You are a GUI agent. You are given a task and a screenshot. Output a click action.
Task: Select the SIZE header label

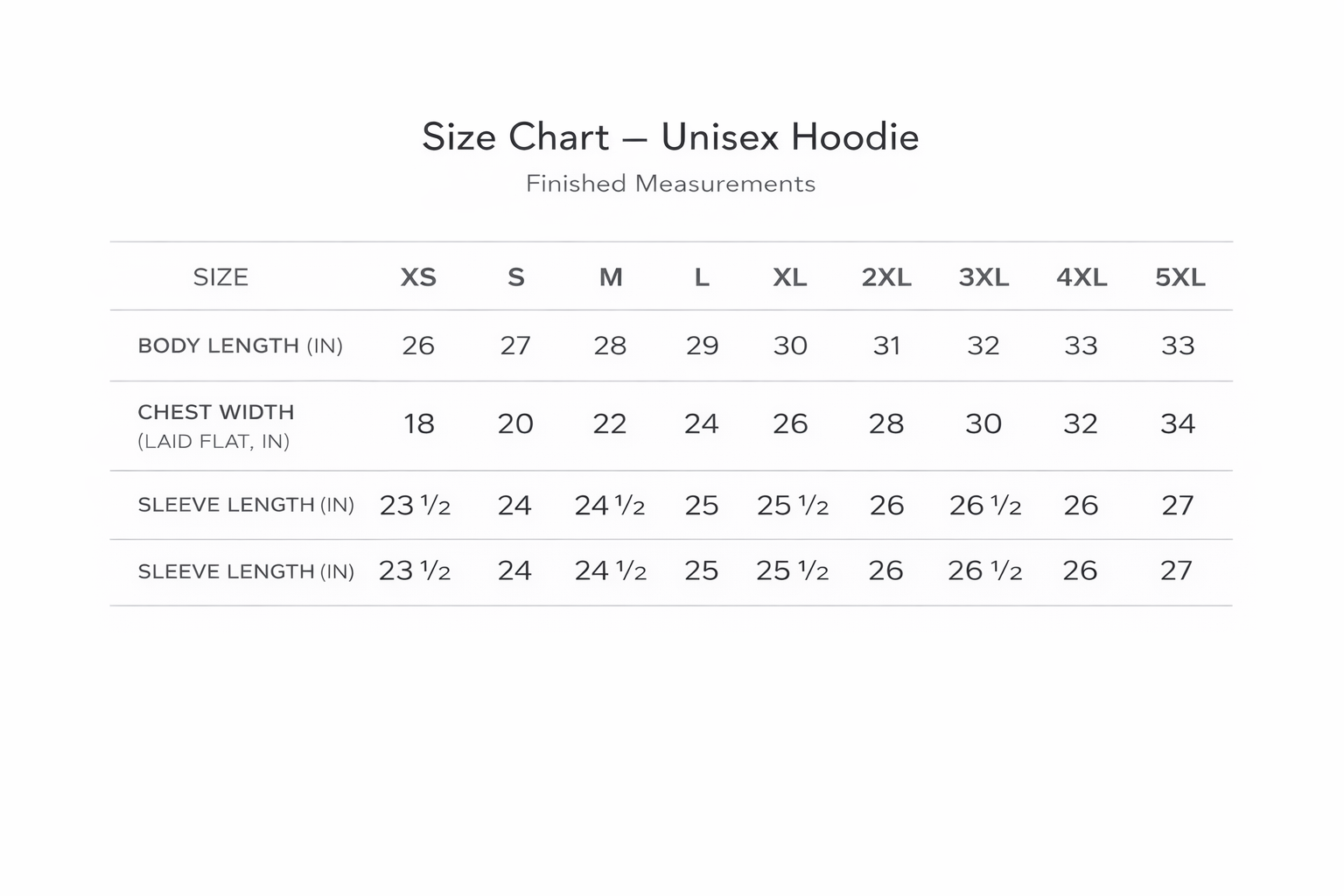point(220,277)
